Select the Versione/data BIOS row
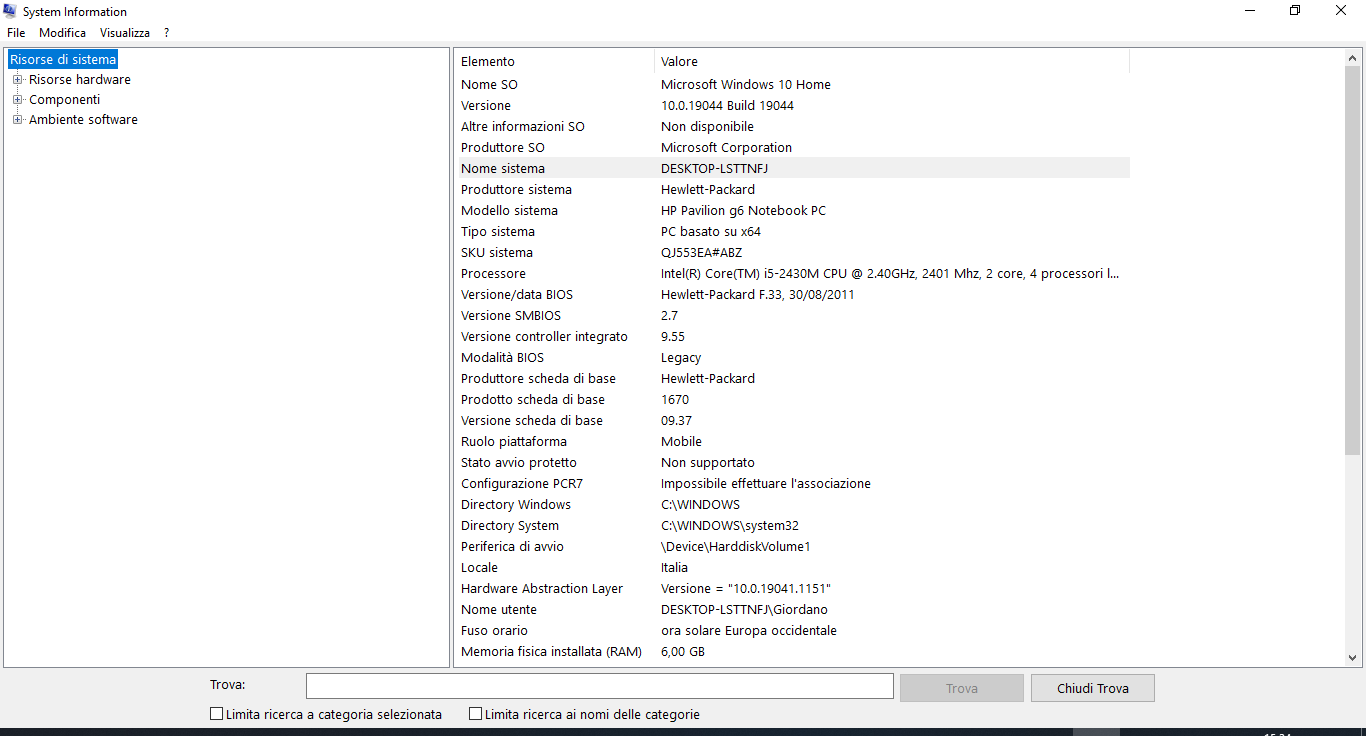The image size is (1366, 736). 793,295
